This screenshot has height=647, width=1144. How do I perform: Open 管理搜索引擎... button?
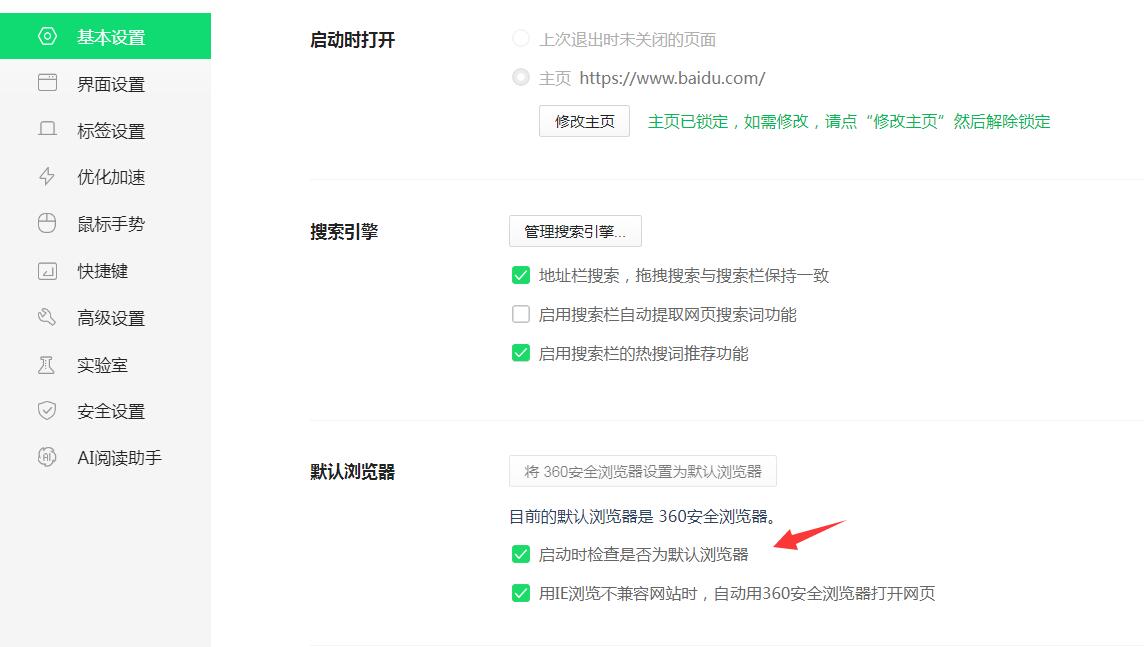(x=575, y=231)
